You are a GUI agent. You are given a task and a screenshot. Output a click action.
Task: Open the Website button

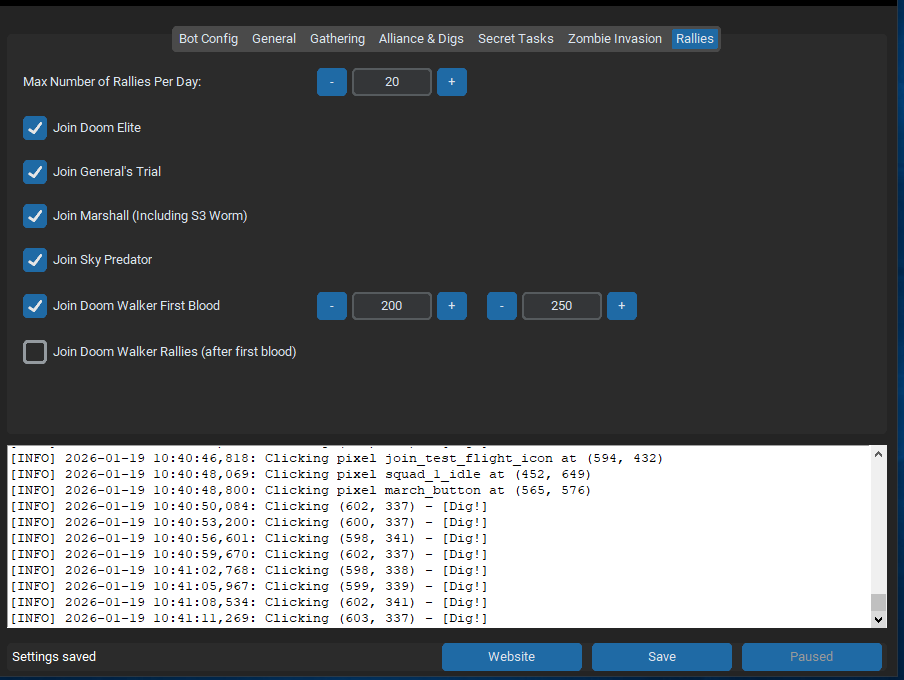pyautogui.click(x=511, y=657)
